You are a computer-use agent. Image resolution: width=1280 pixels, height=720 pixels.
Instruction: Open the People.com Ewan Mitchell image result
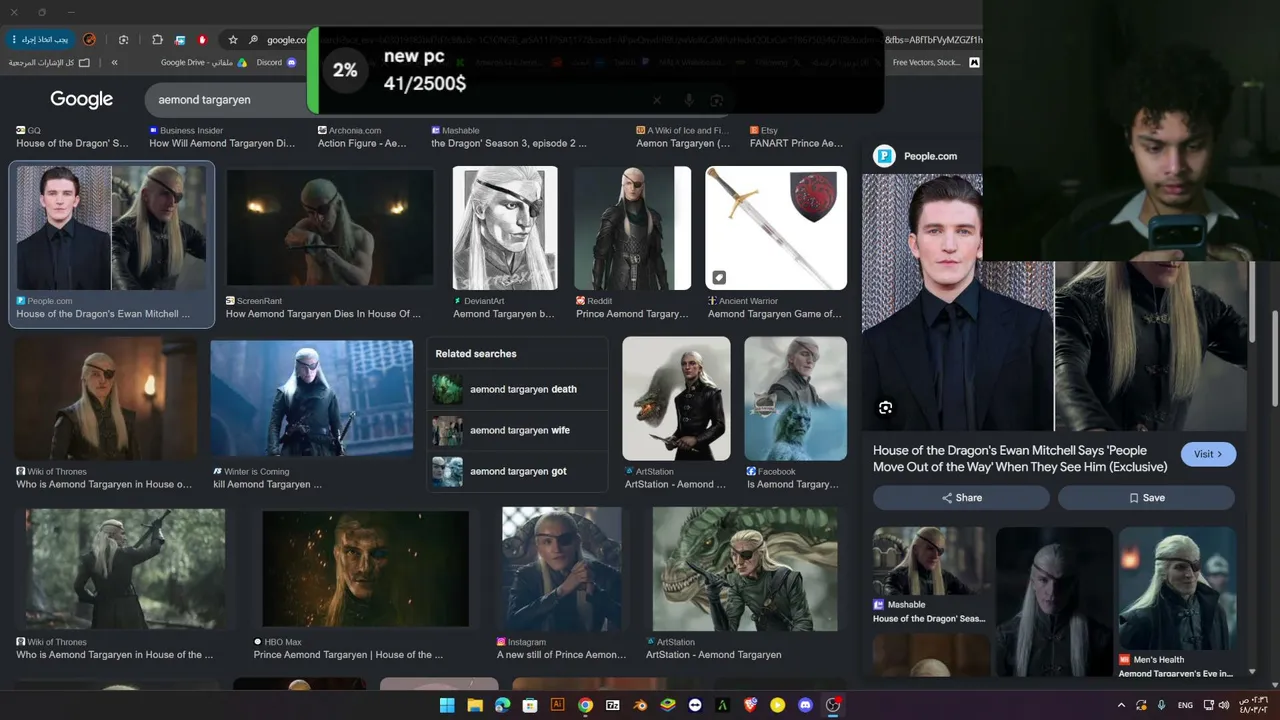coord(111,244)
